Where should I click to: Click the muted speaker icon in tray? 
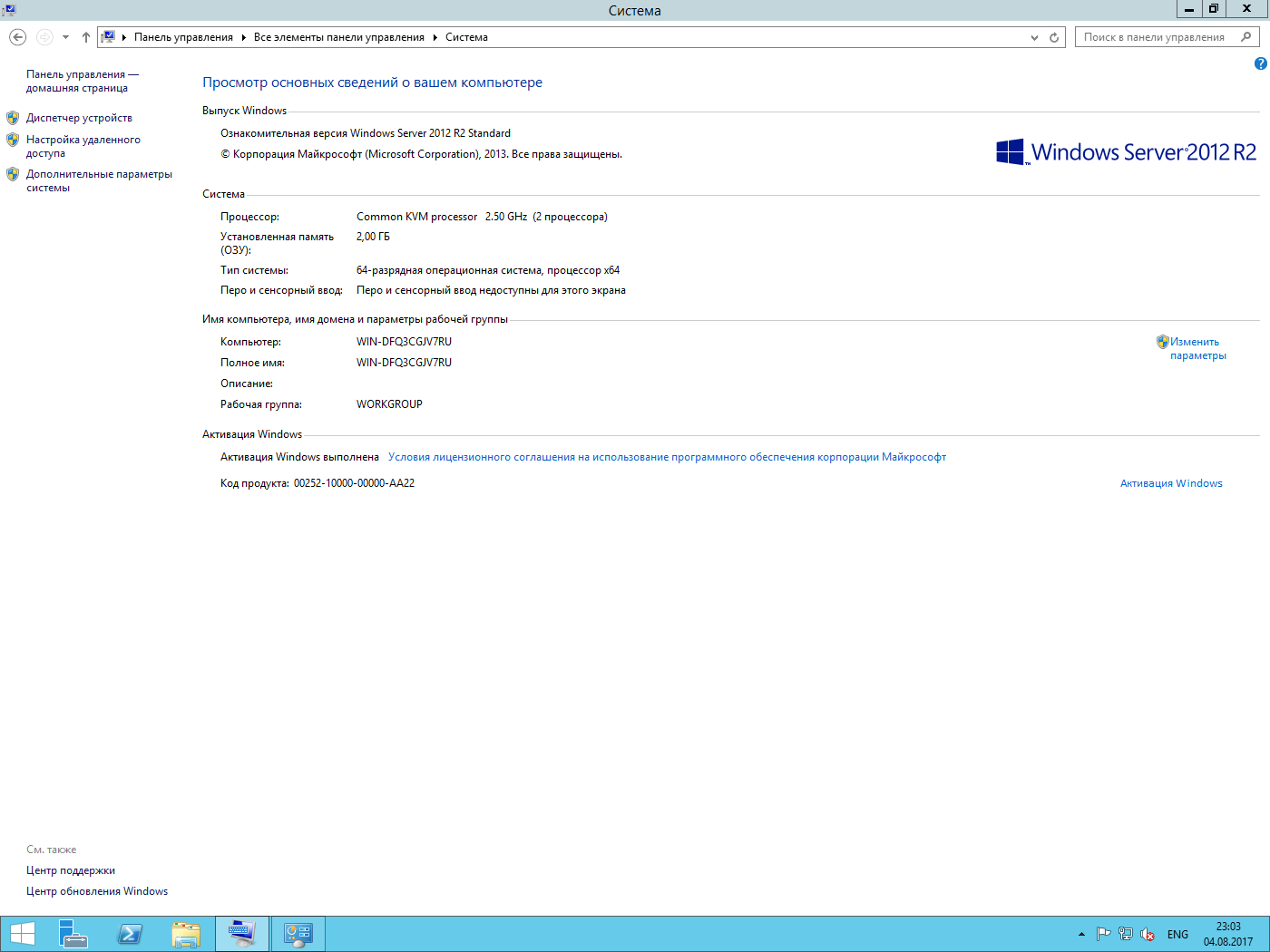pyautogui.click(x=1148, y=934)
